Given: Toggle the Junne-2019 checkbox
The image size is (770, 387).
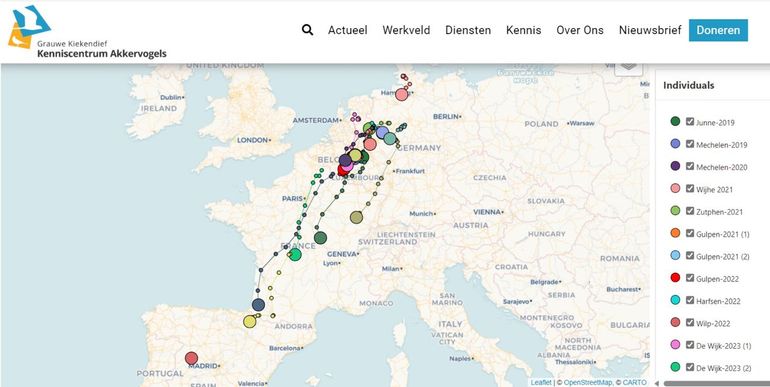Looking at the screenshot, I should coord(690,121).
